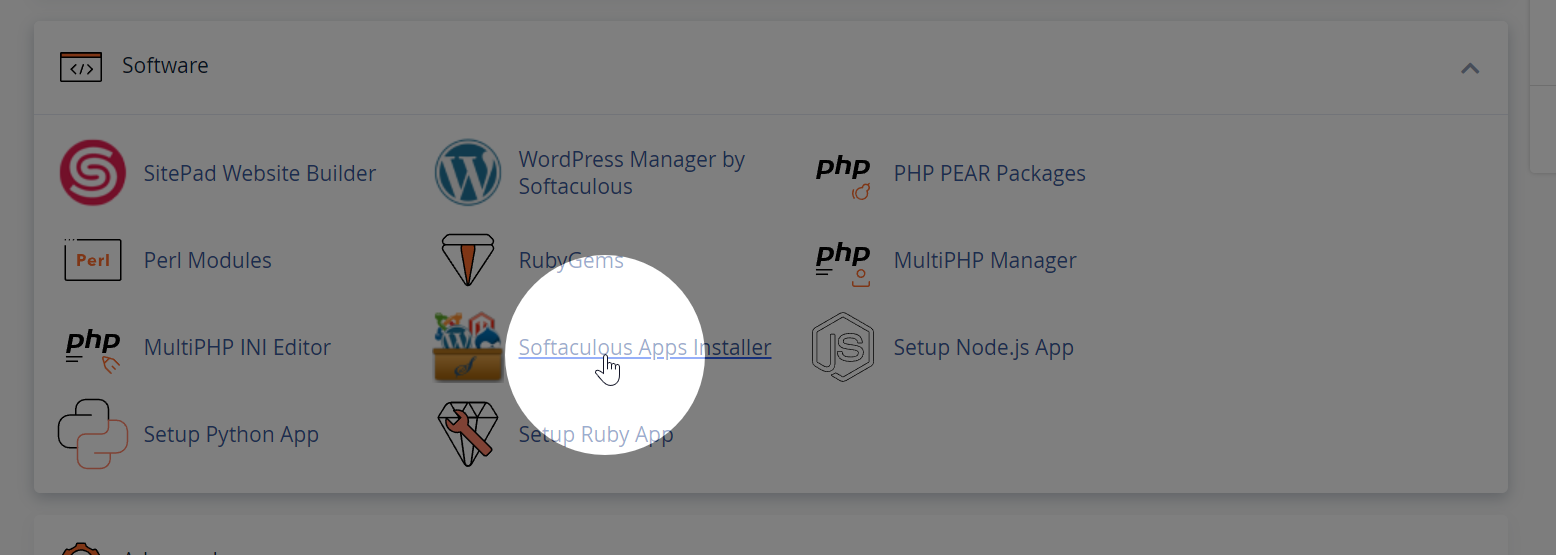
Task: Open the SitePad Website Builder icon
Action: pos(93,173)
